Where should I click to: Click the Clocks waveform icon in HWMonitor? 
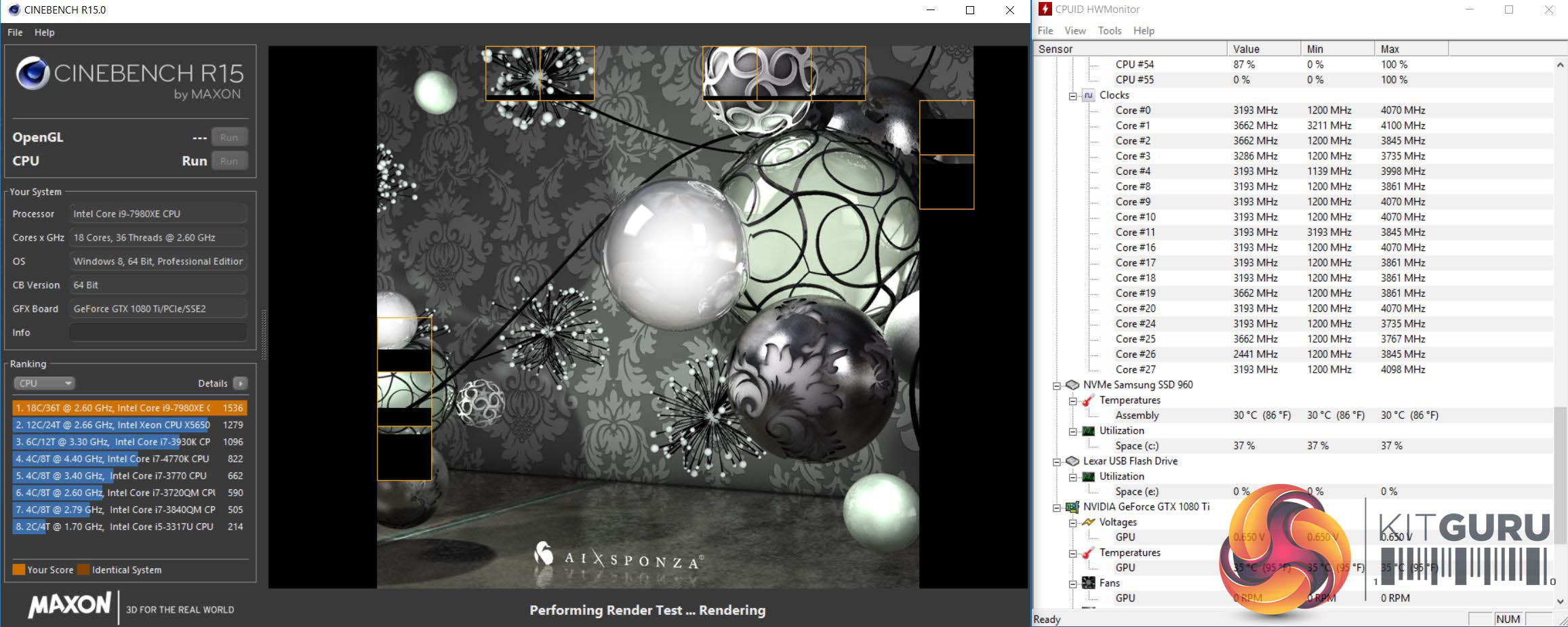point(1088,95)
